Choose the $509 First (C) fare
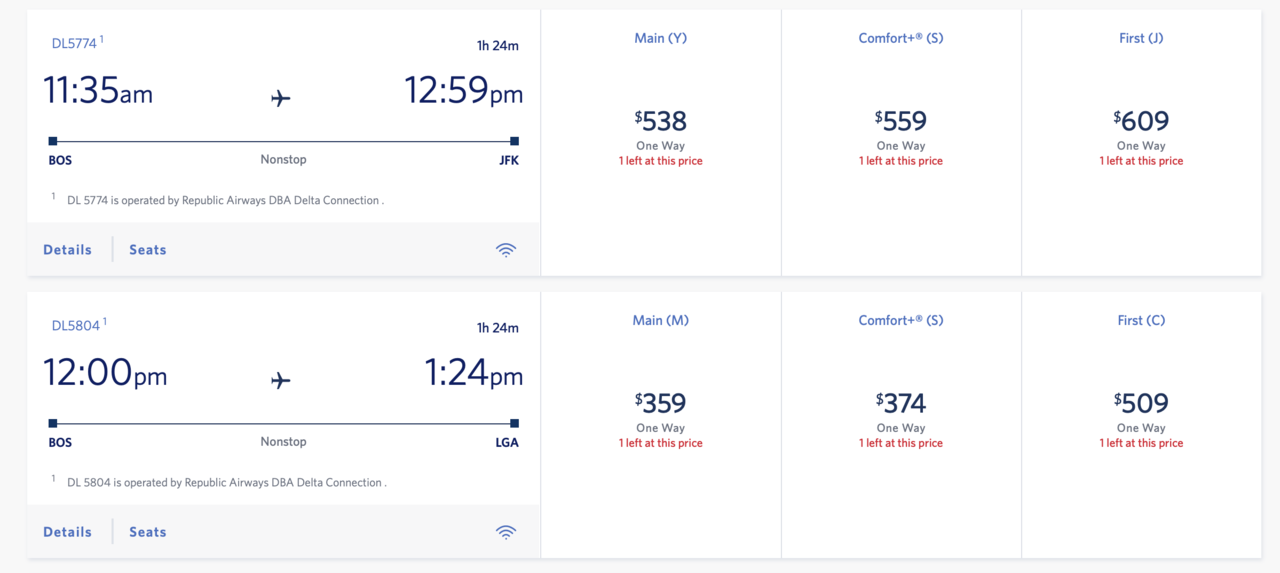The image size is (1280, 573). (x=1141, y=404)
